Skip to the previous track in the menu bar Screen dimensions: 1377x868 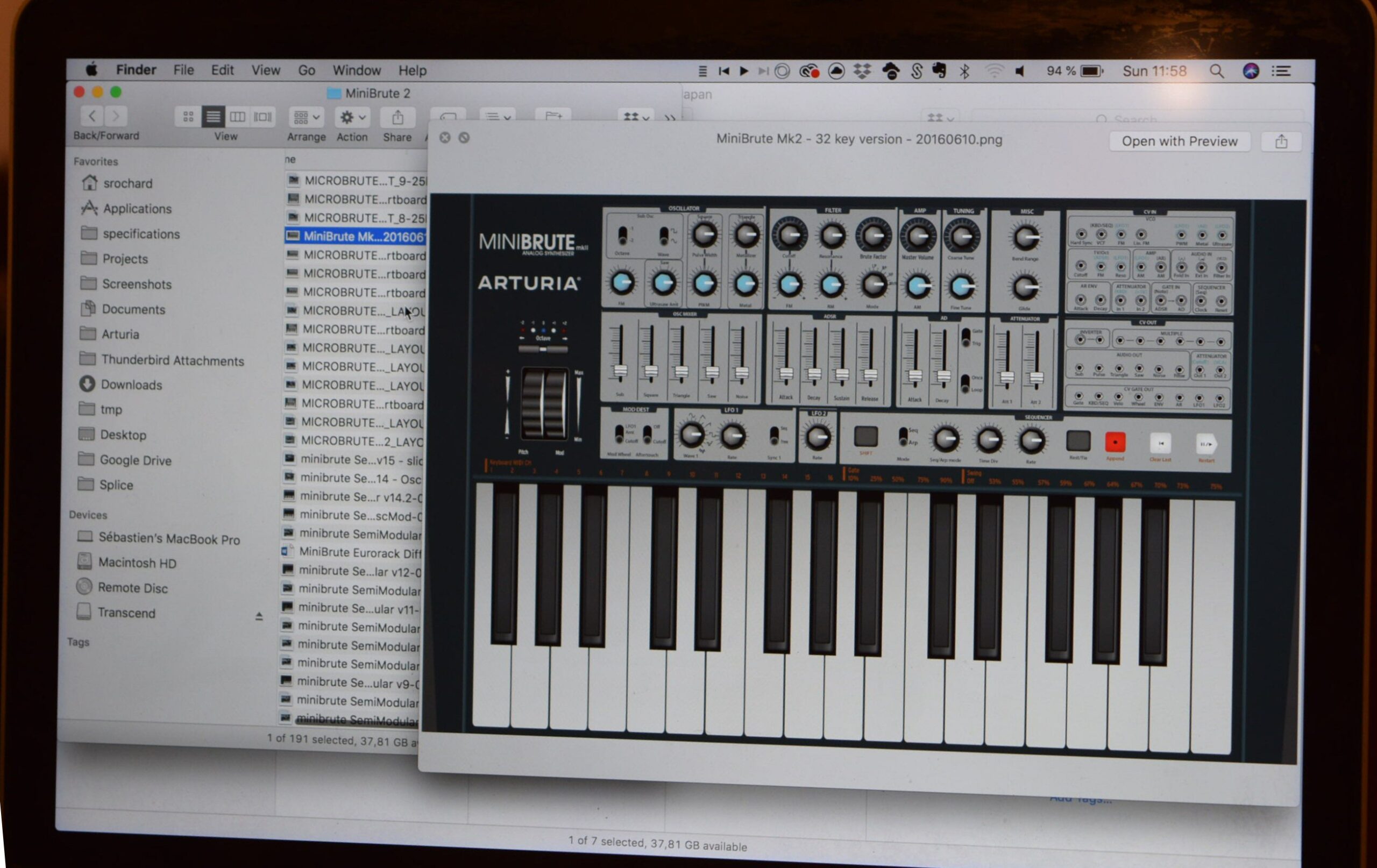pyautogui.click(x=724, y=71)
